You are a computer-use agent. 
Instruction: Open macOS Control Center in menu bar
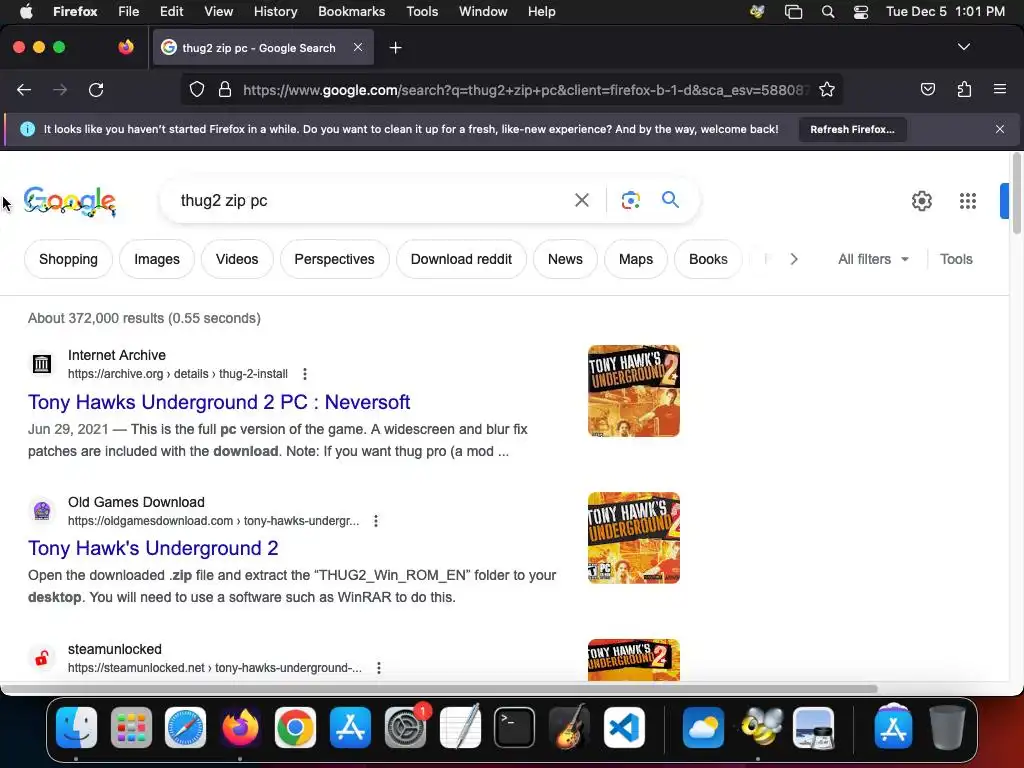[x=861, y=12]
